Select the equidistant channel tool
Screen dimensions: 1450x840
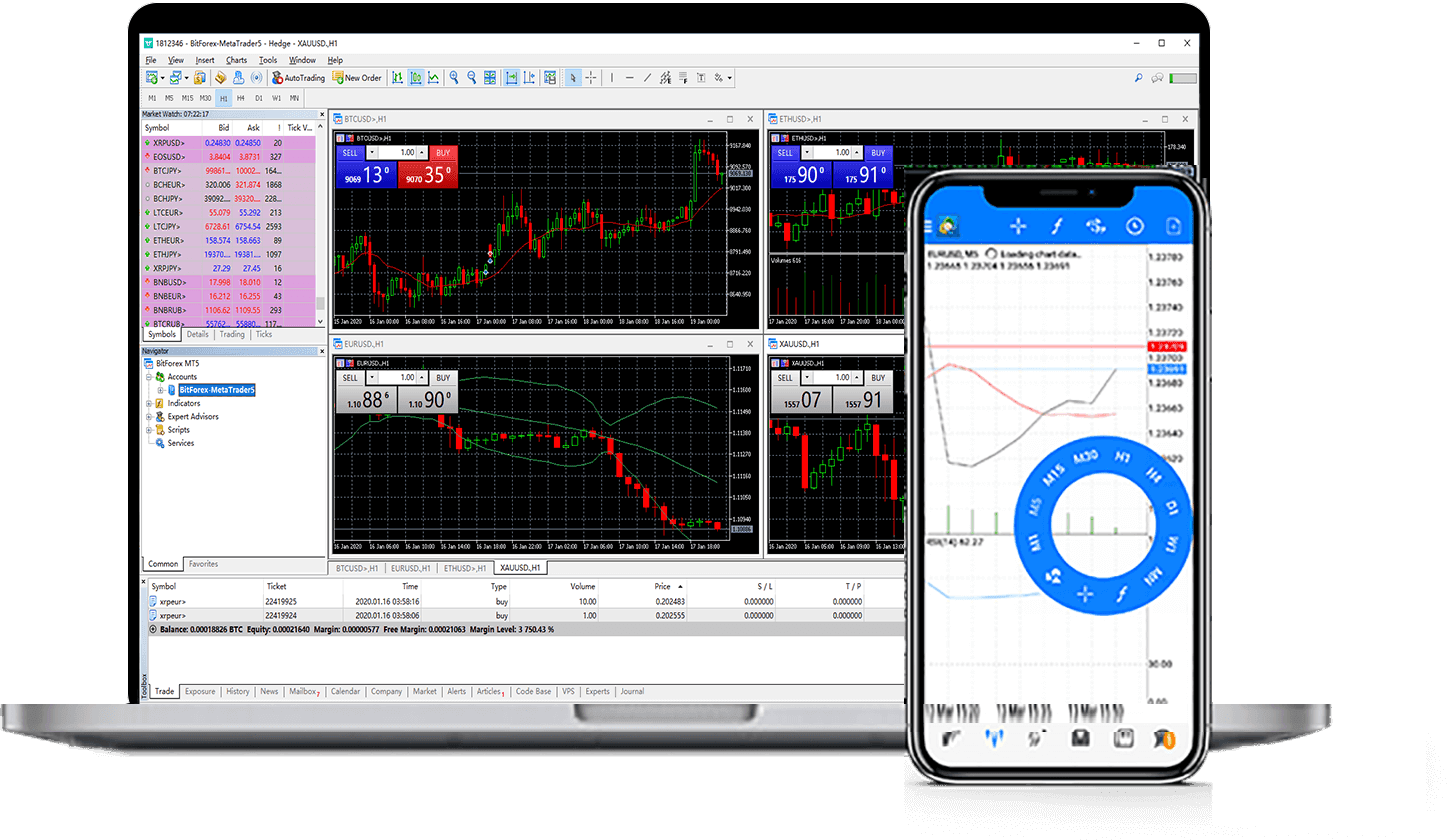pyautogui.click(x=665, y=77)
